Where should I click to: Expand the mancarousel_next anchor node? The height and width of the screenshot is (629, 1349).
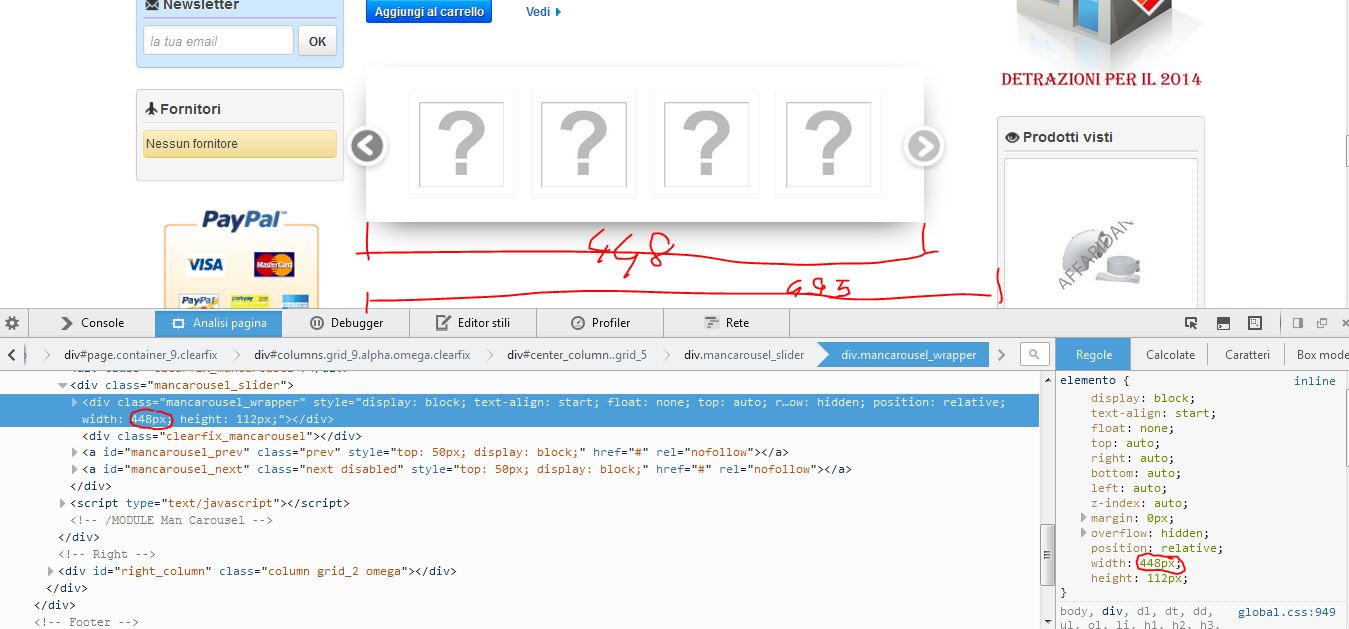[x=74, y=469]
